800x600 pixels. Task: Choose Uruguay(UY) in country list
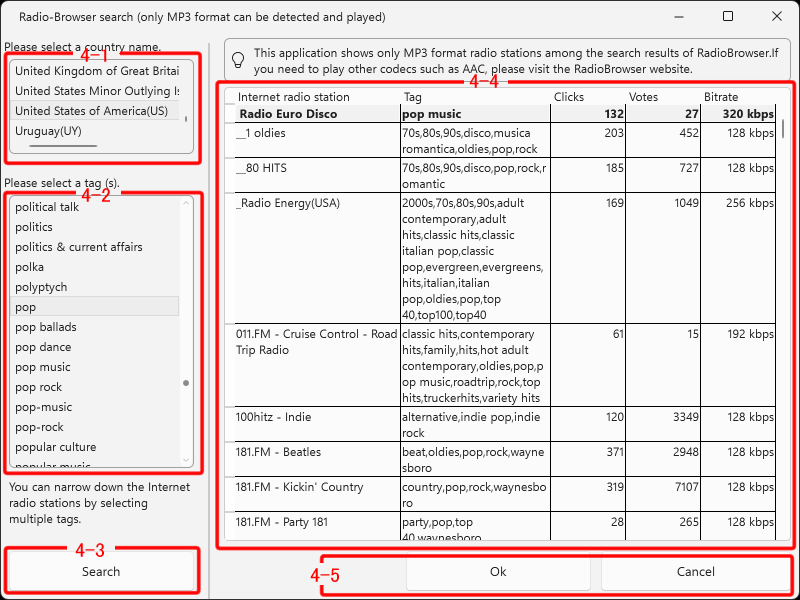(50, 131)
